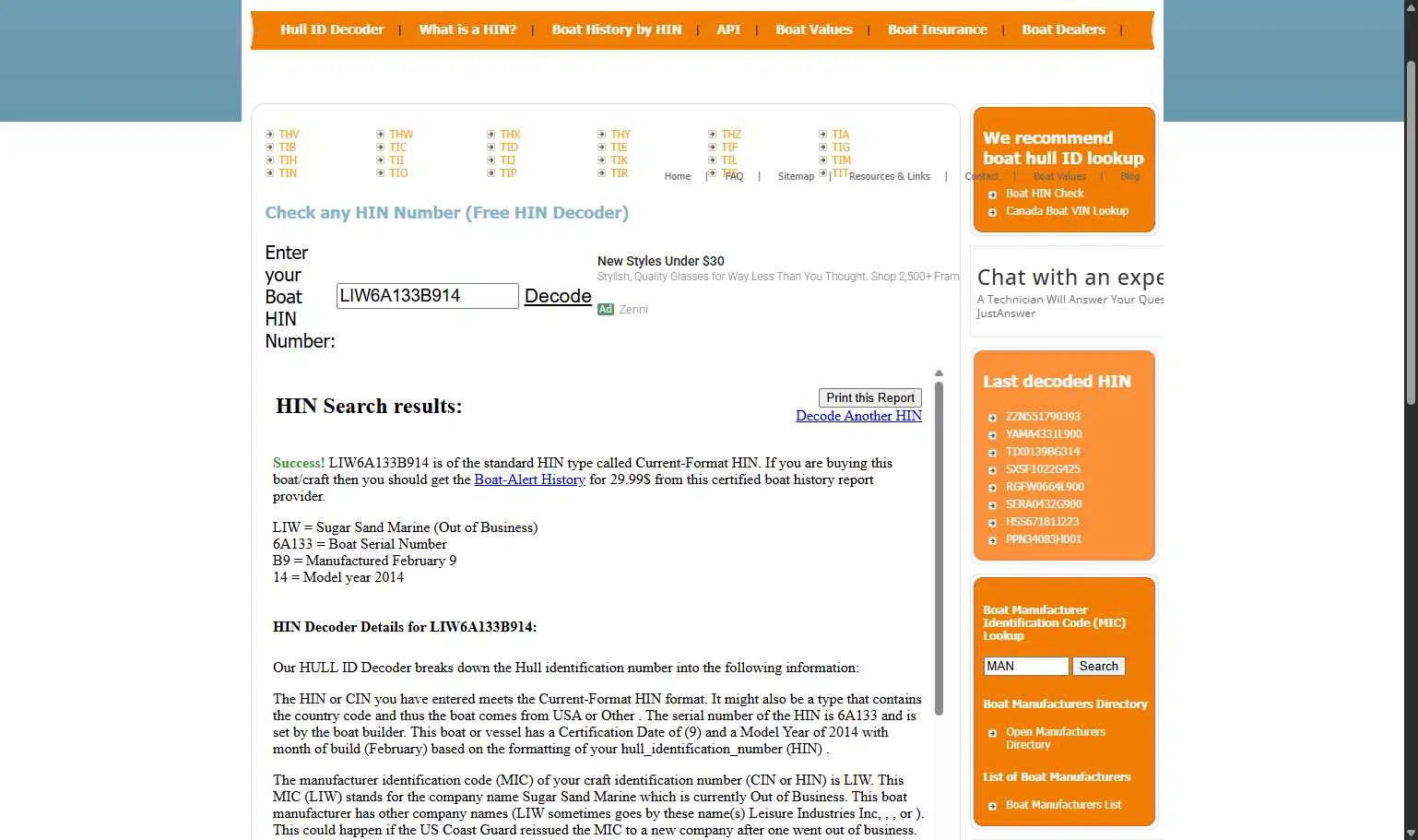The width and height of the screenshot is (1418, 840).
Task: Open the THX manufacturer code link
Action: (x=510, y=135)
